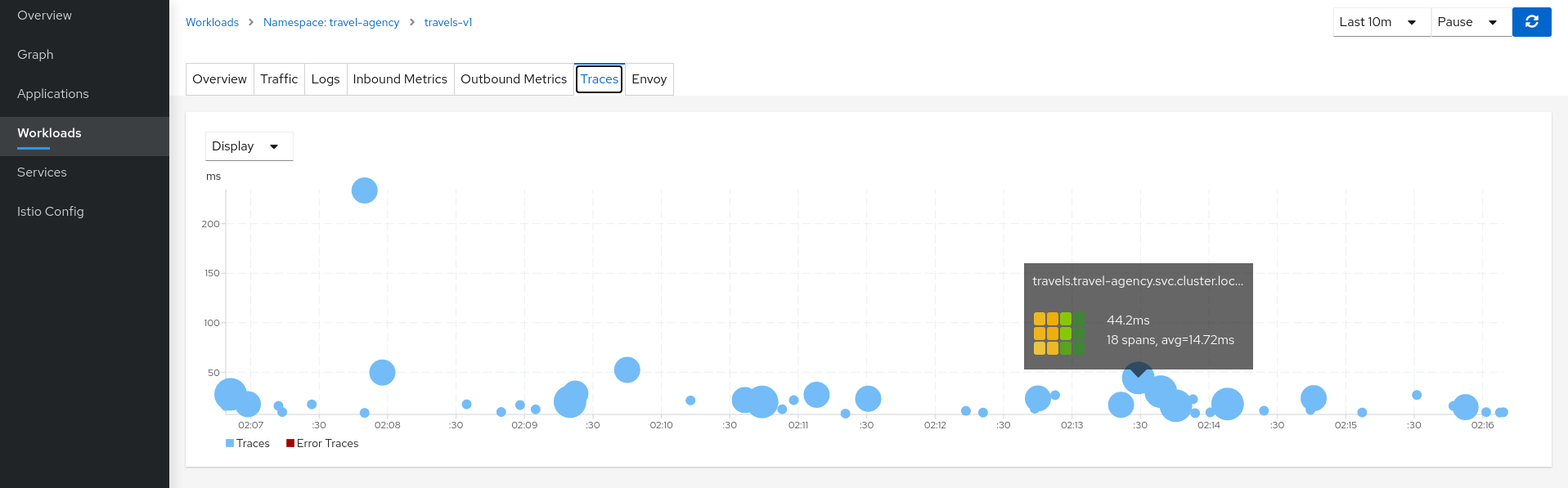Toggle the Error Traces legend red square
This screenshot has width=1568, height=488.
coord(290,443)
